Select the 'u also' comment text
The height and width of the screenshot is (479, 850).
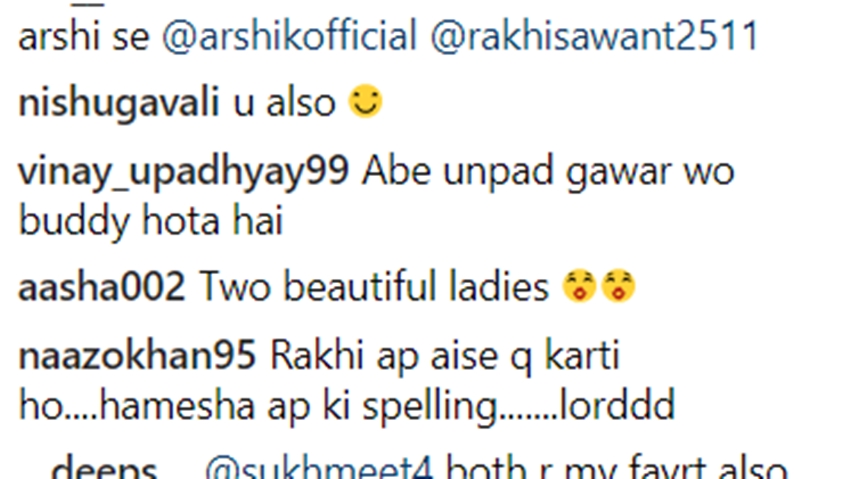285,103
